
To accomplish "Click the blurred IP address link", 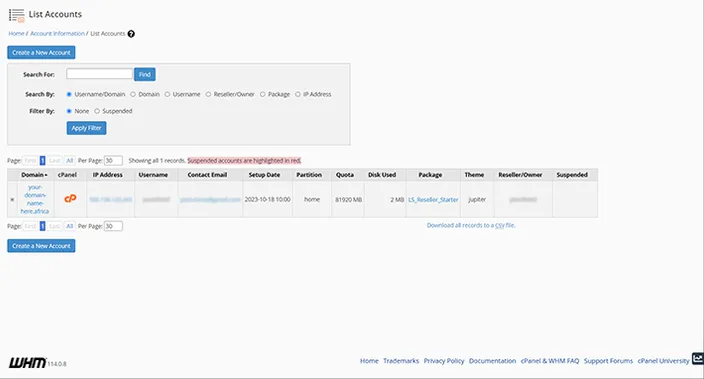I will click(x=110, y=199).
